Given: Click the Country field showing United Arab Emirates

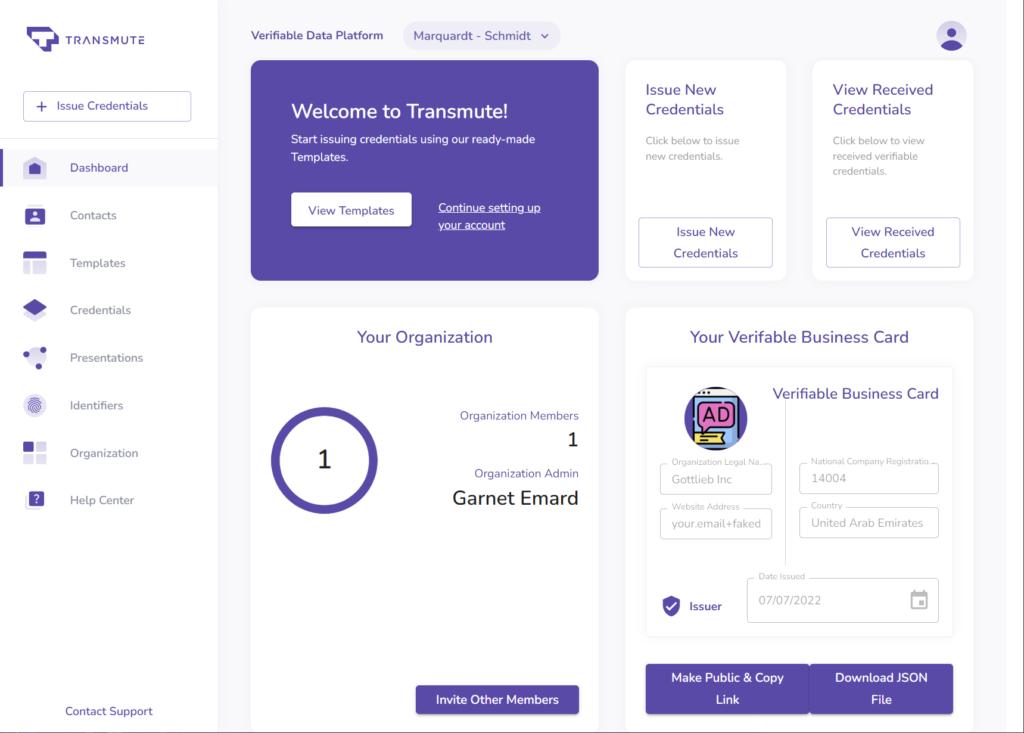Looking at the screenshot, I should pos(869,523).
